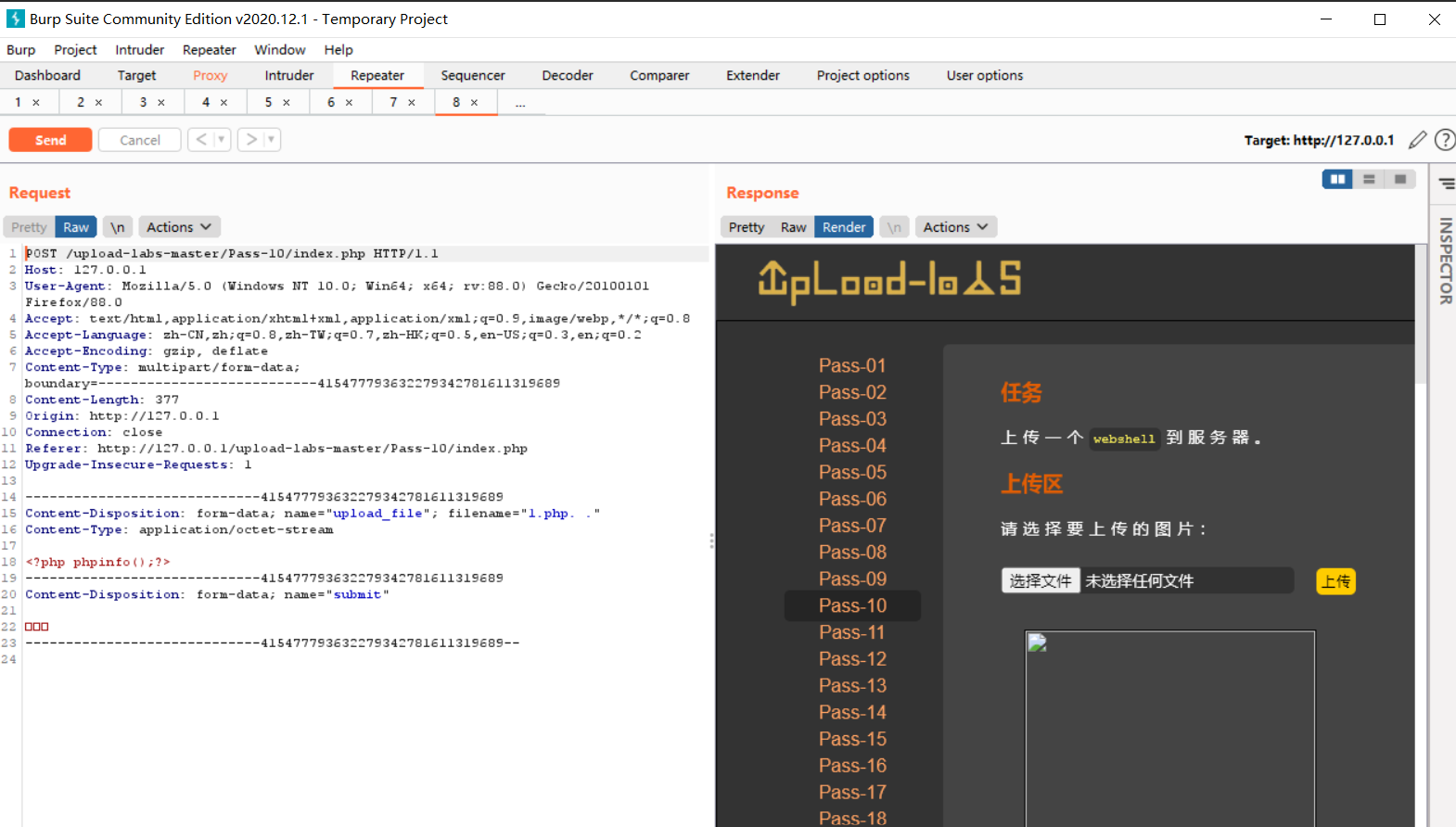The height and width of the screenshot is (827, 1456).
Task: Open the Project menu
Action: click(x=75, y=50)
